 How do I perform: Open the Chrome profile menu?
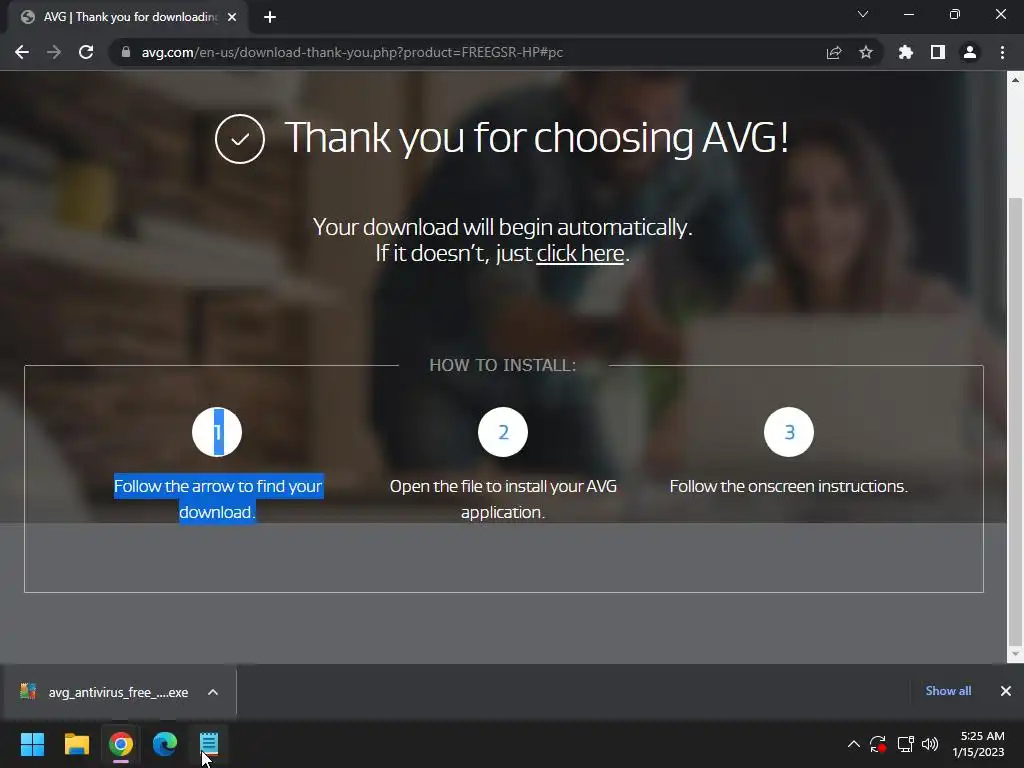point(970,52)
